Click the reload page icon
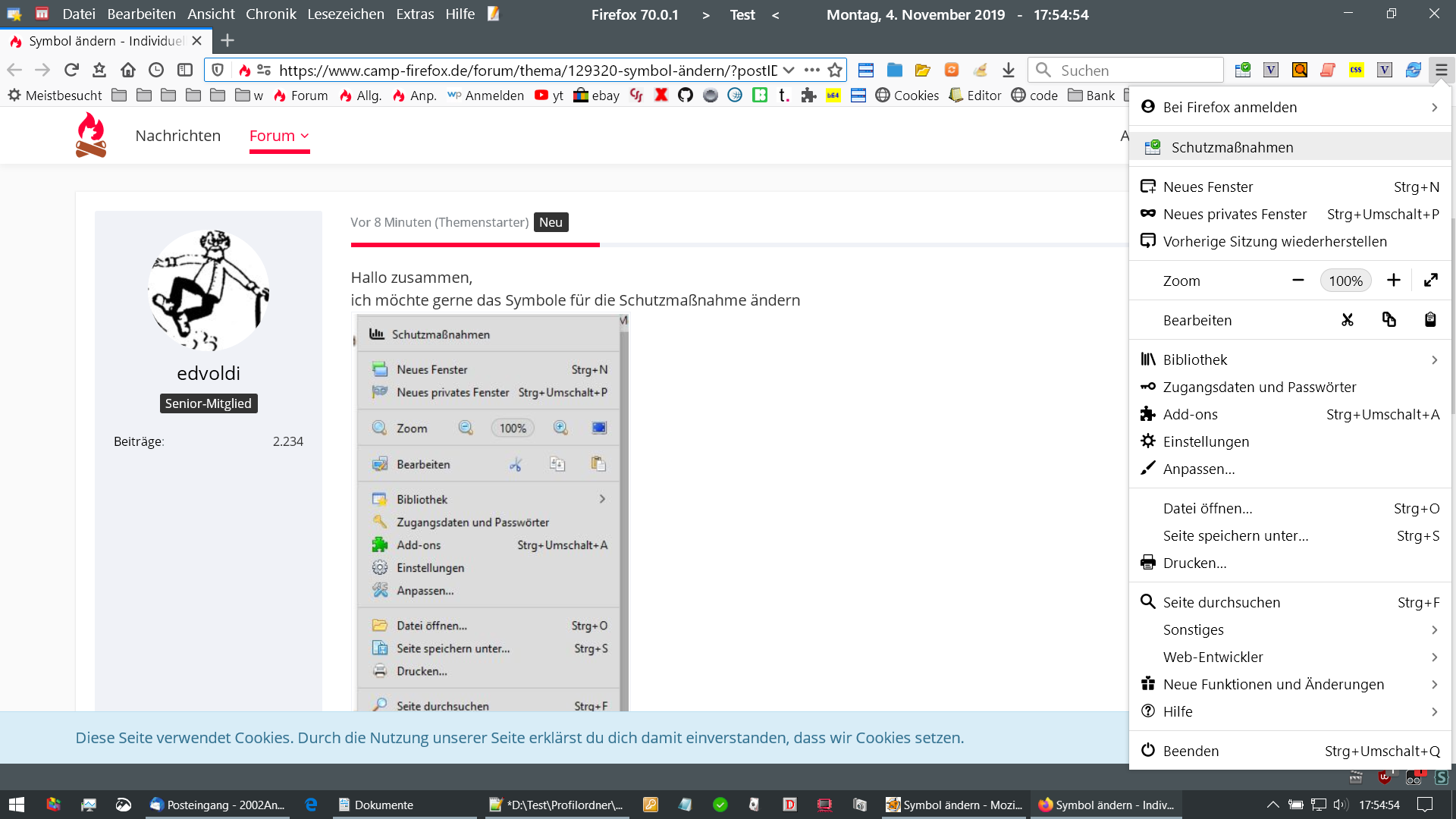1456x819 pixels. pyautogui.click(x=71, y=70)
